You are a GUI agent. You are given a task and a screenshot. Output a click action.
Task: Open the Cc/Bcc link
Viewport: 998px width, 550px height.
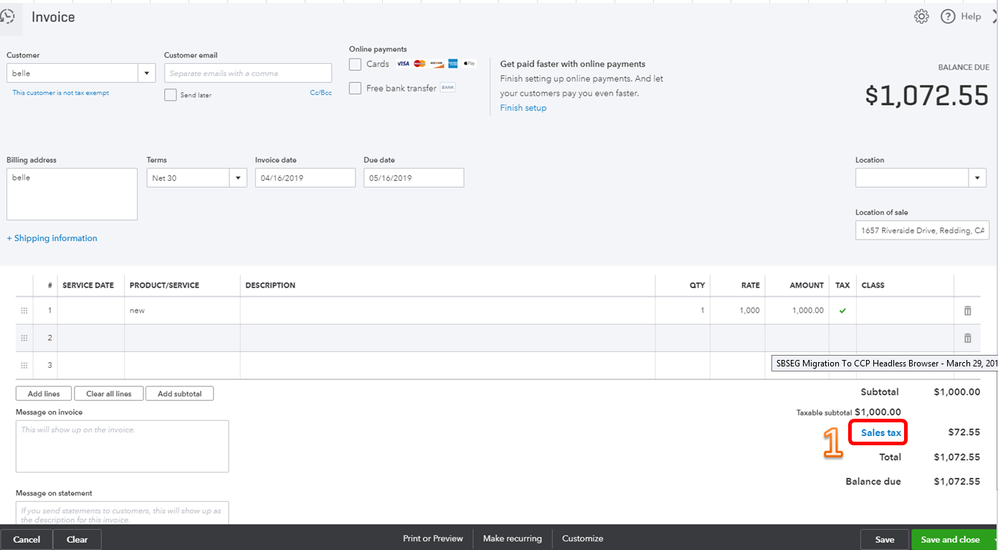tap(321, 92)
